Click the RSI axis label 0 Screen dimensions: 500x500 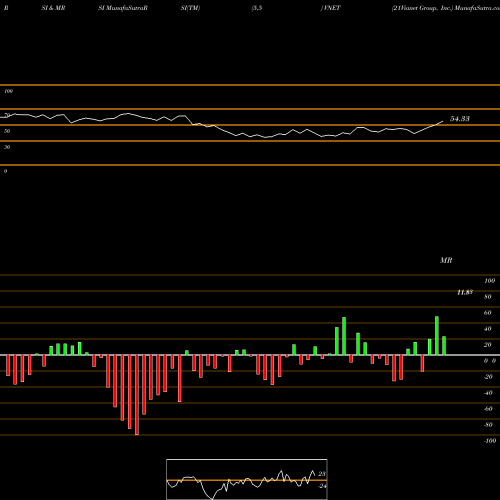pyautogui.click(x=5, y=171)
